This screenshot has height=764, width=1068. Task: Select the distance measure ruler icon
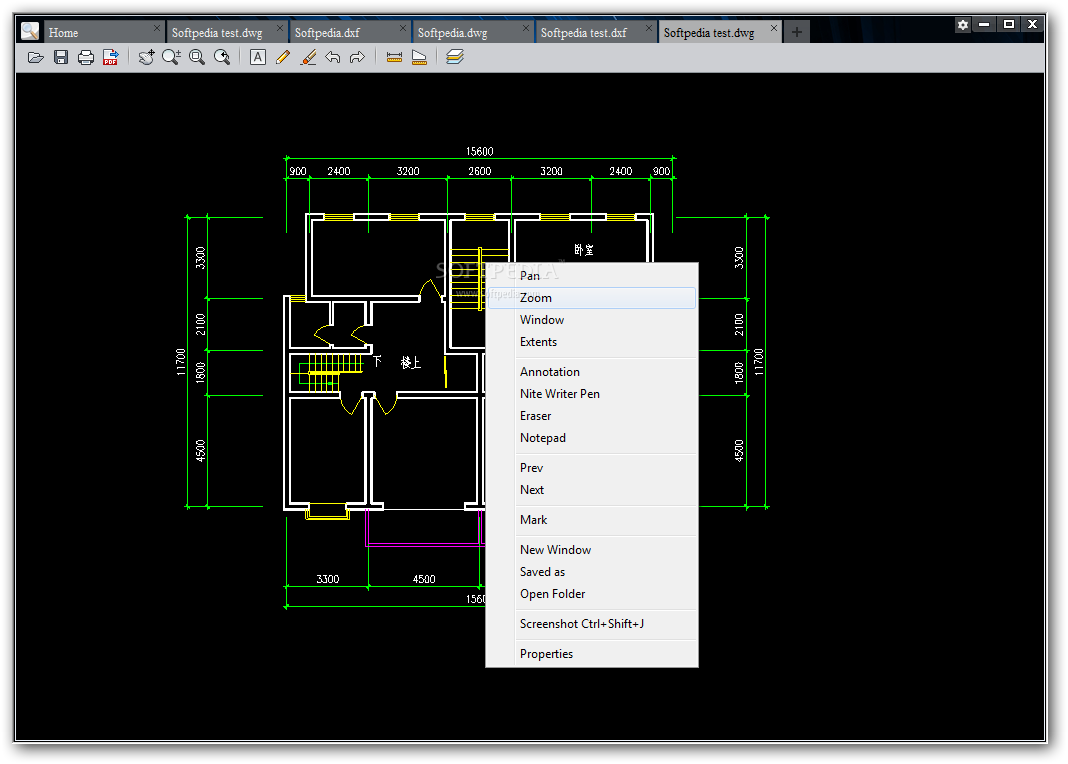click(x=394, y=58)
